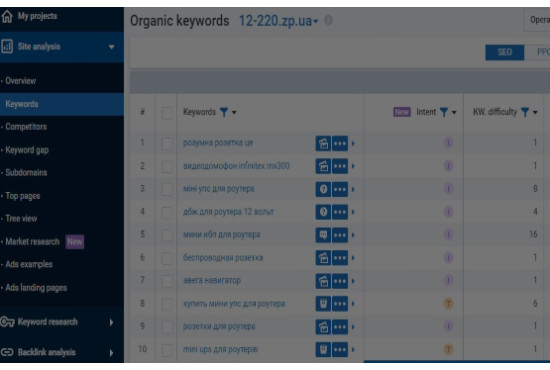Click question icon for міні упс для роутера
Screen dimensions: 550x370
(x=323, y=189)
